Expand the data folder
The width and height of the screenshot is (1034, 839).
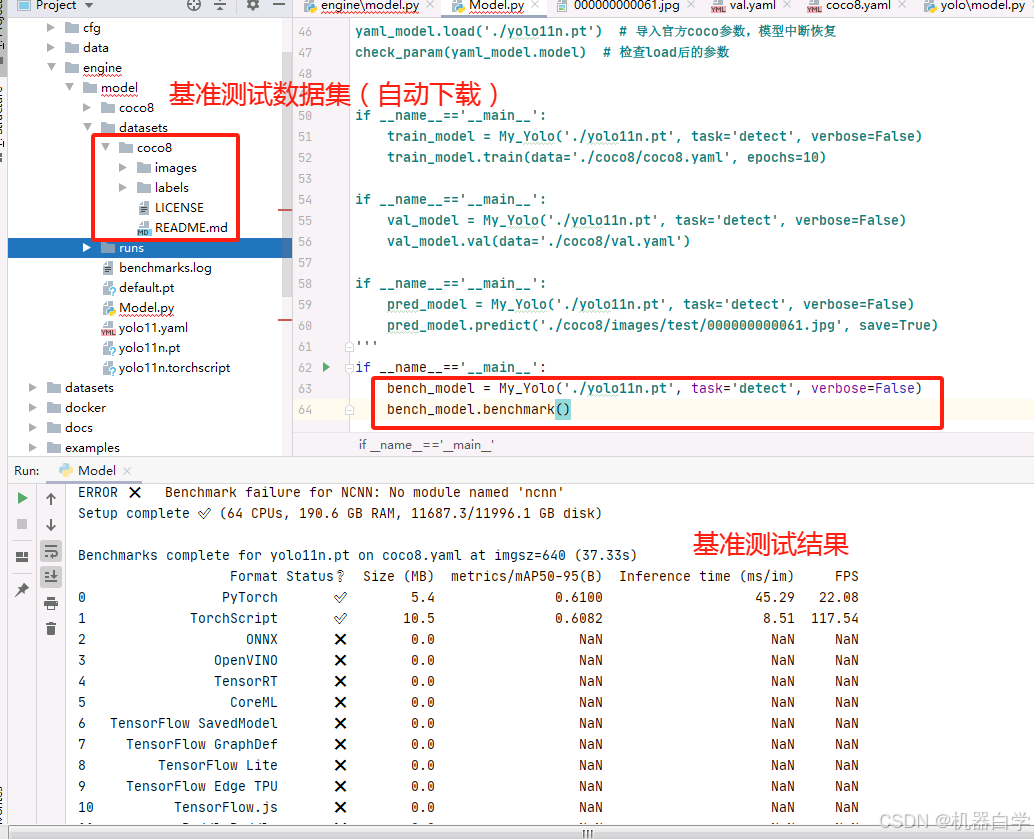[x=51, y=47]
